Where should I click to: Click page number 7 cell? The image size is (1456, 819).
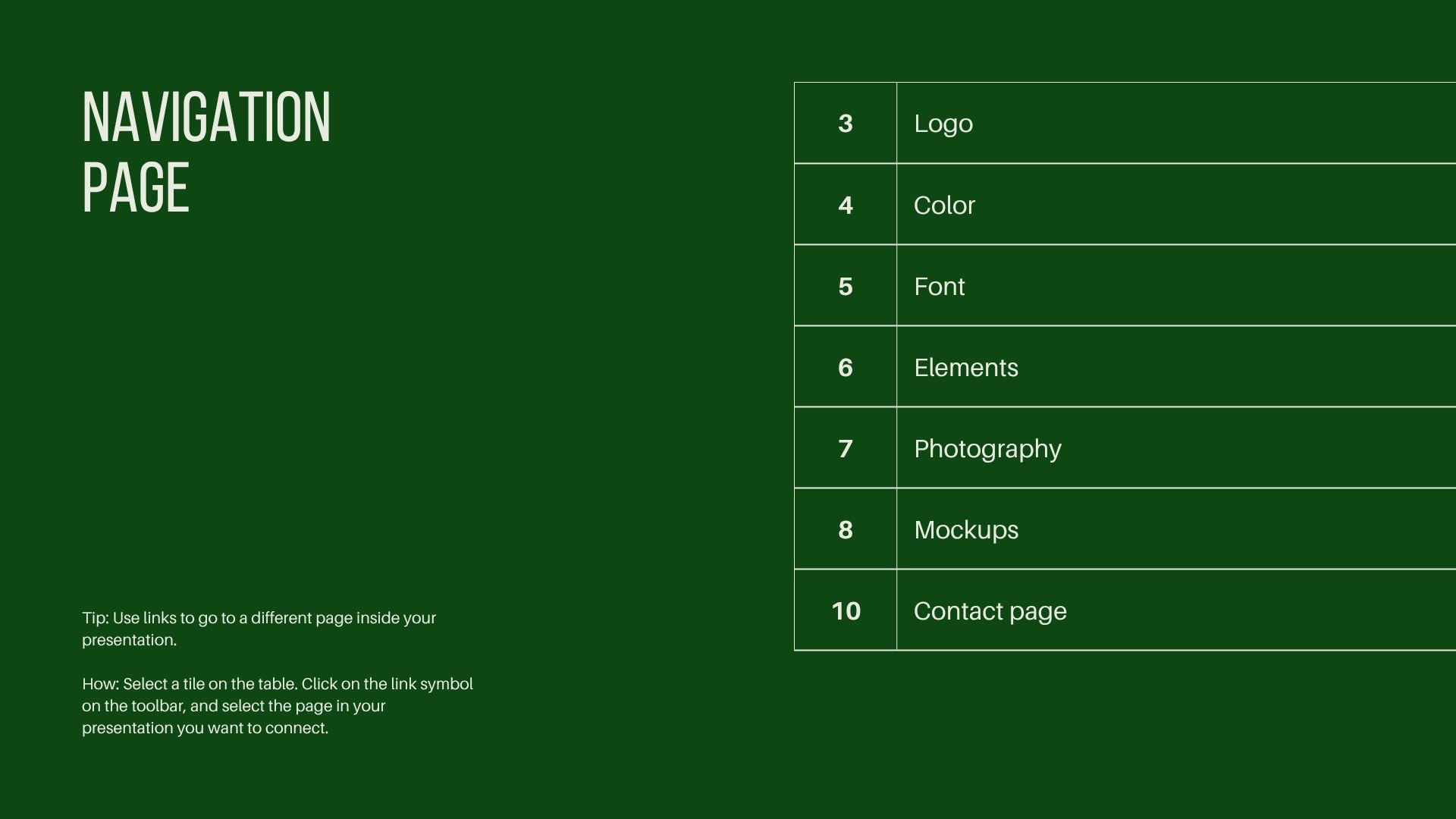(846, 449)
